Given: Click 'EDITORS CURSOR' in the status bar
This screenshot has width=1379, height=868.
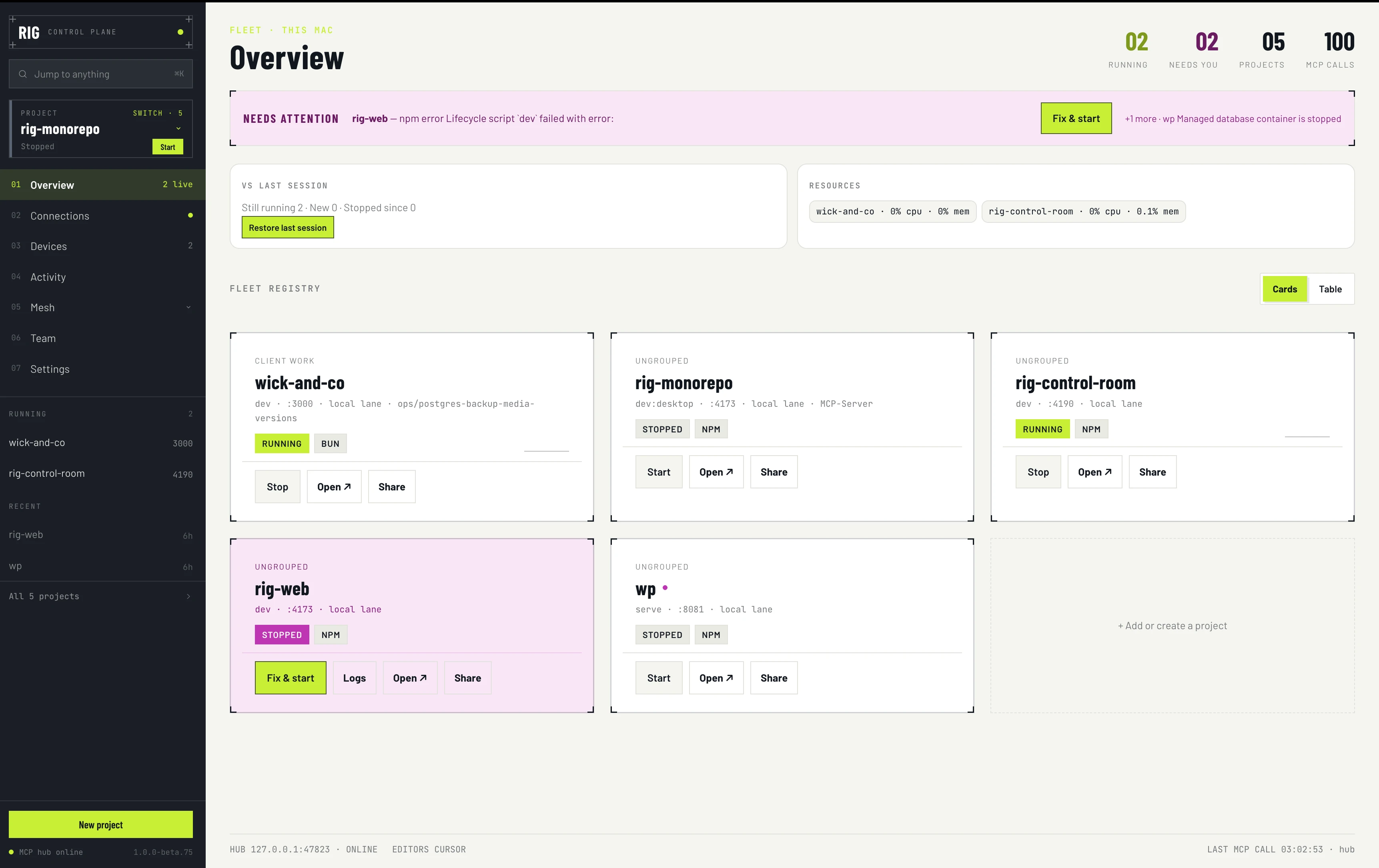Looking at the screenshot, I should coord(429,849).
